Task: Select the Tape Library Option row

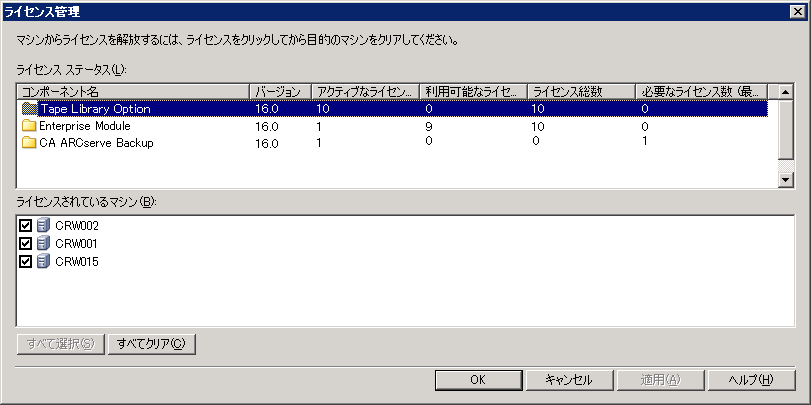Action: click(x=393, y=109)
